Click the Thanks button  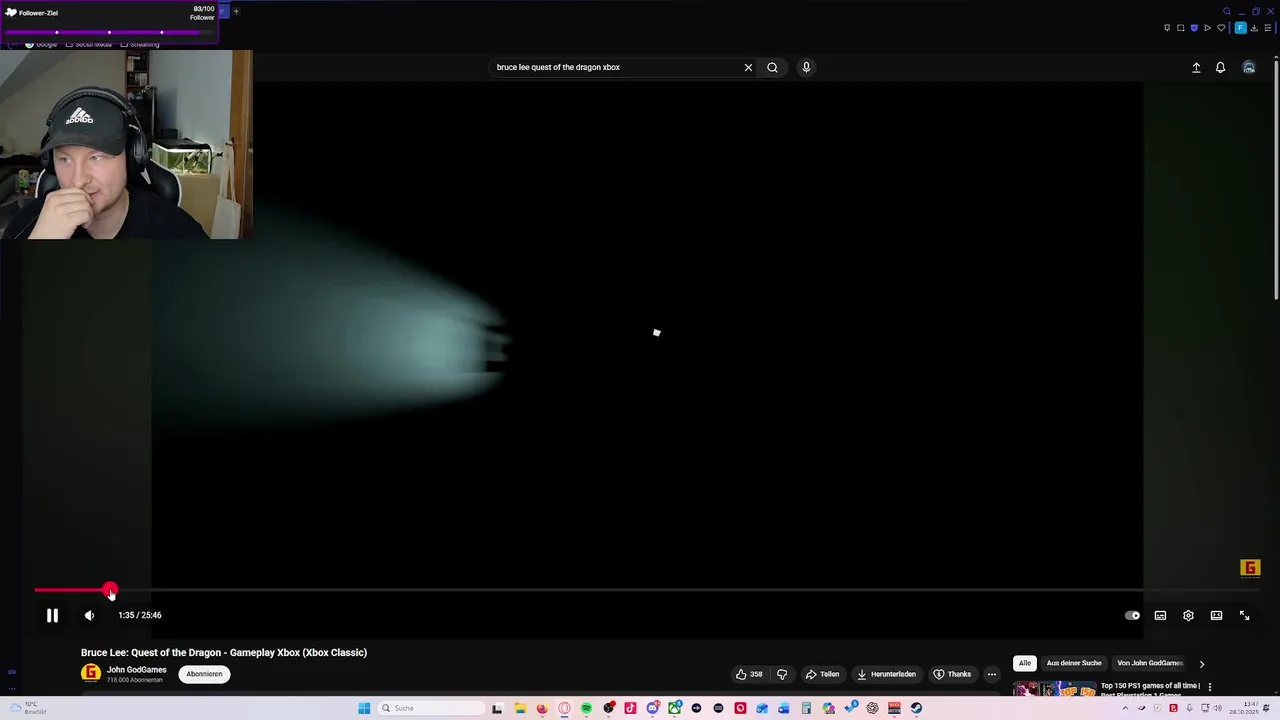pos(952,674)
